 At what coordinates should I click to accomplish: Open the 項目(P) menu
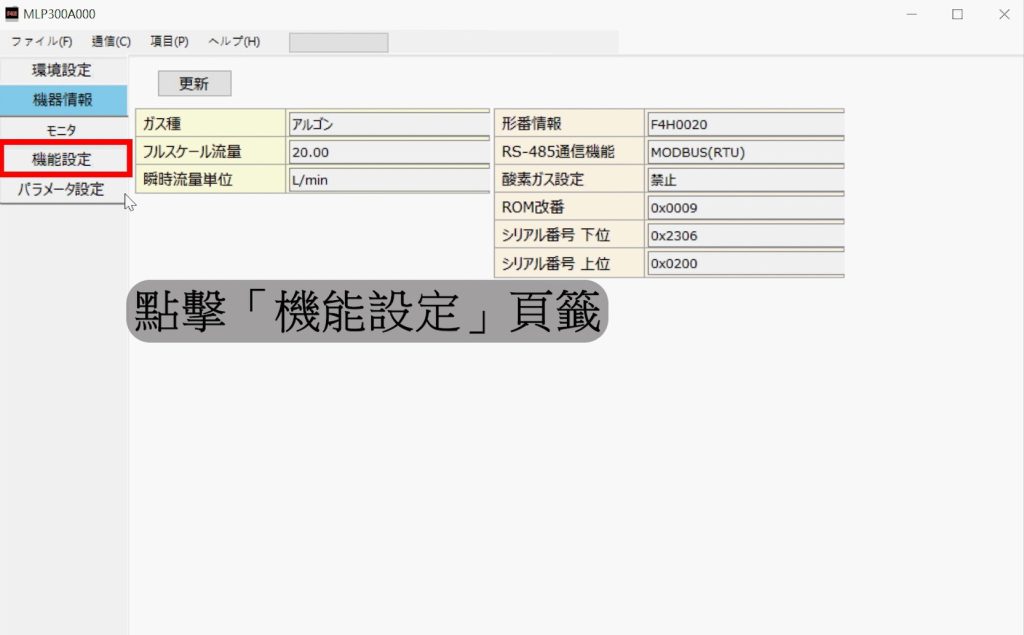[169, 41]
